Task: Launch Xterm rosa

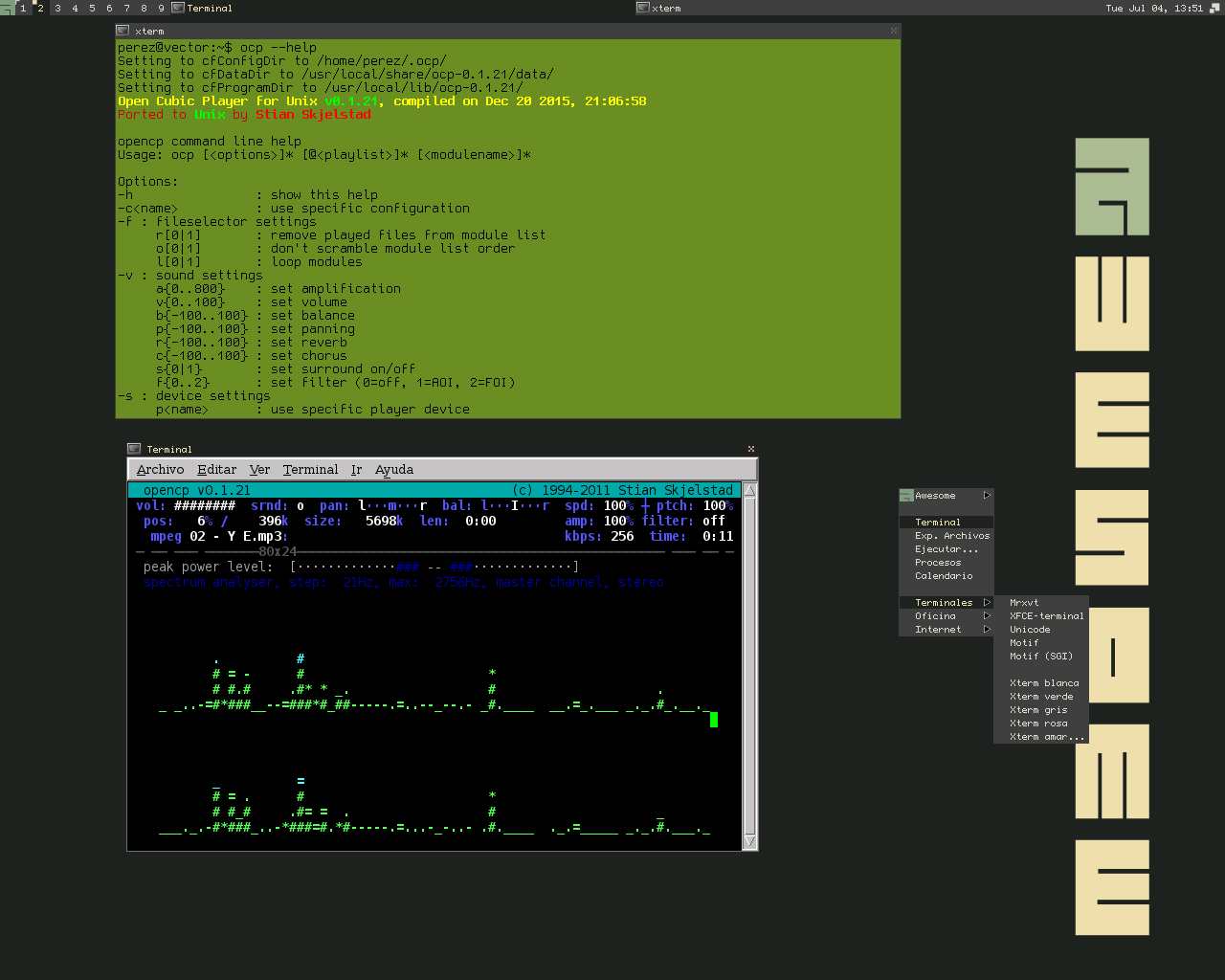Action: 1041,724
